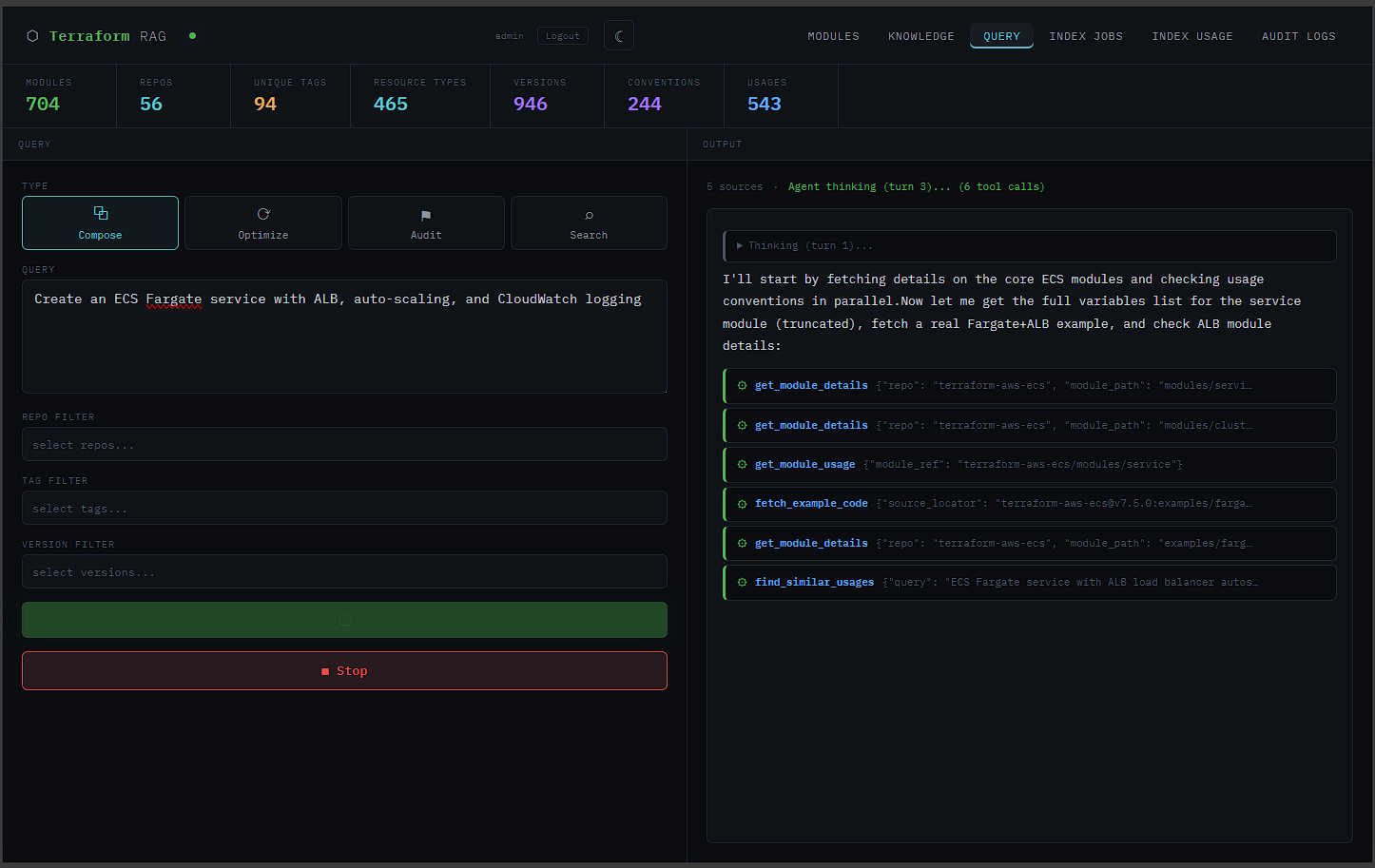This screenshot has width=1375, height=868.
Task: Click the Conventions 244 stat card
Action: [665, 96]
